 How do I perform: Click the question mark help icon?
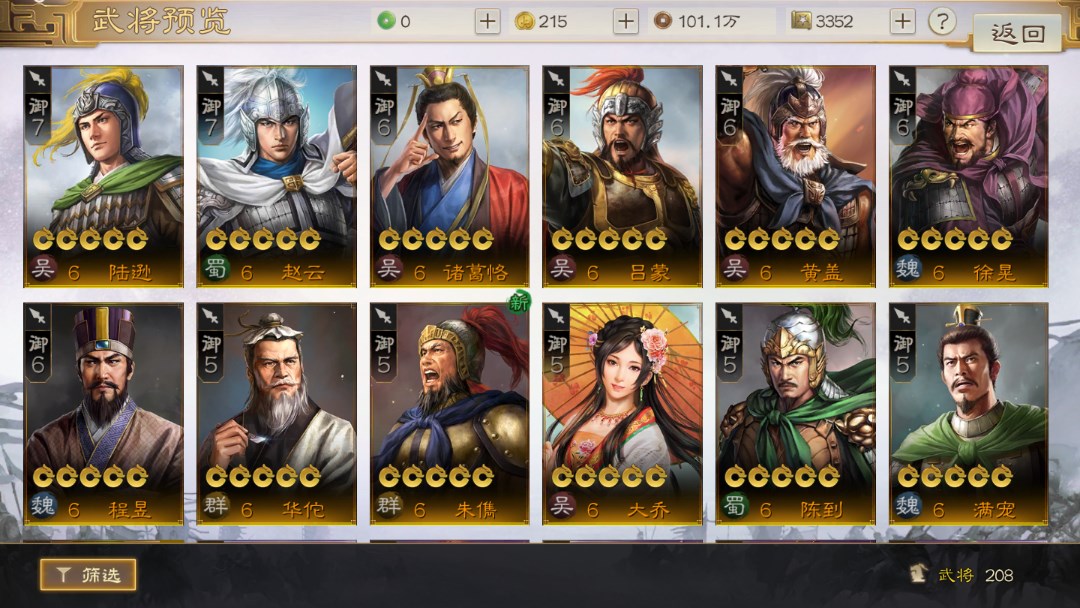tap(942, 21)
